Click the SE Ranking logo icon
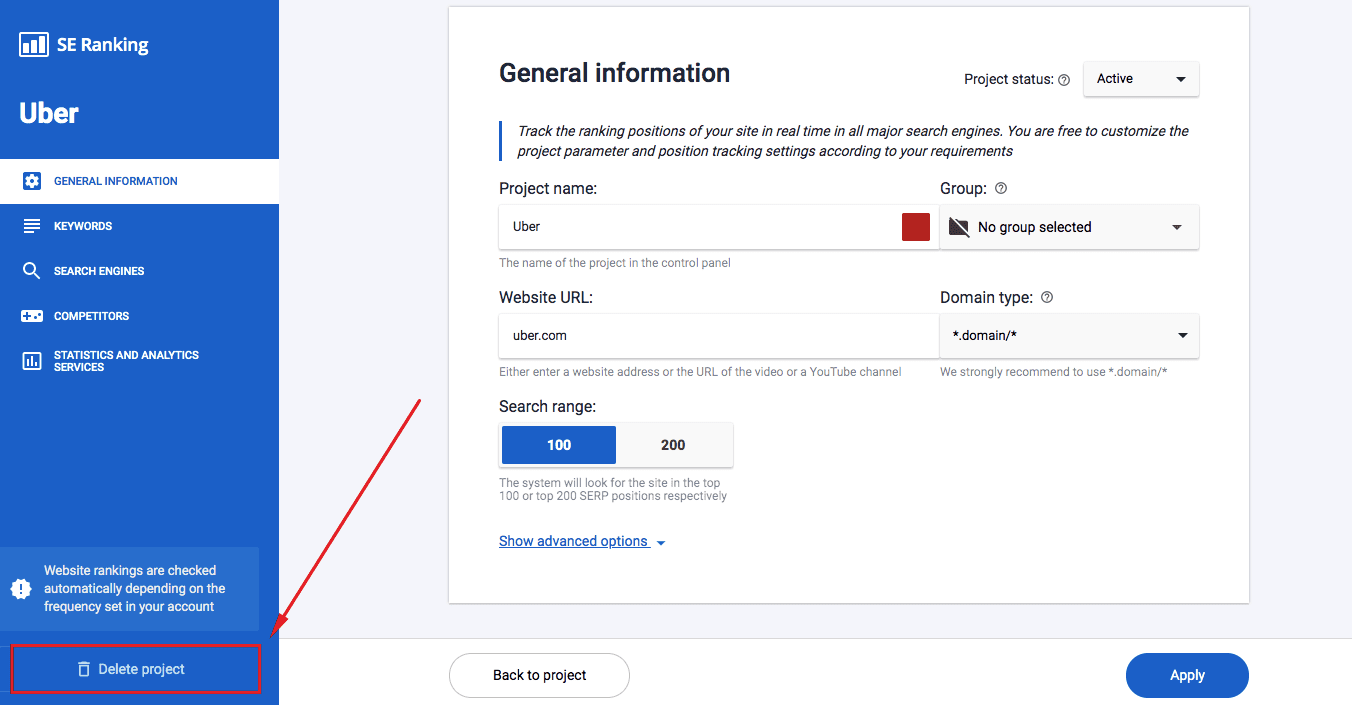 point(34,44)
